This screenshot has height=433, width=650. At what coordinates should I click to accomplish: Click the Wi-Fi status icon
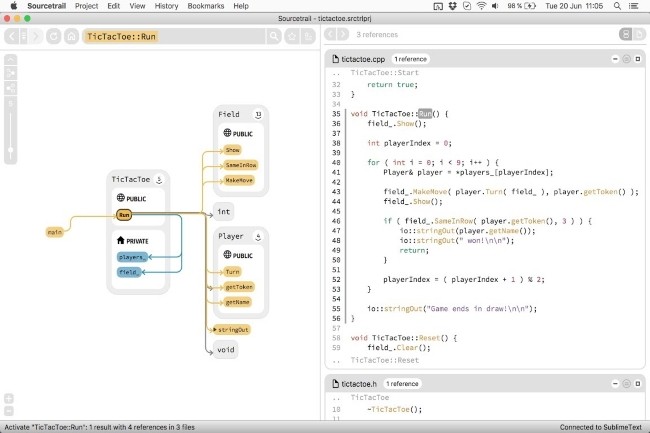(481, 6)
